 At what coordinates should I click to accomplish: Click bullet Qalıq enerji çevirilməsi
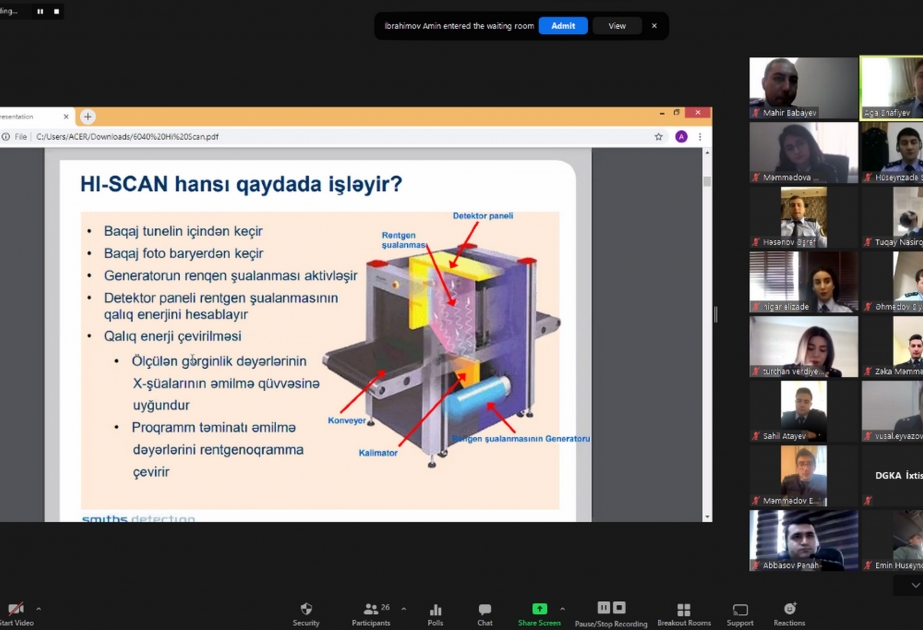point(172,336)
